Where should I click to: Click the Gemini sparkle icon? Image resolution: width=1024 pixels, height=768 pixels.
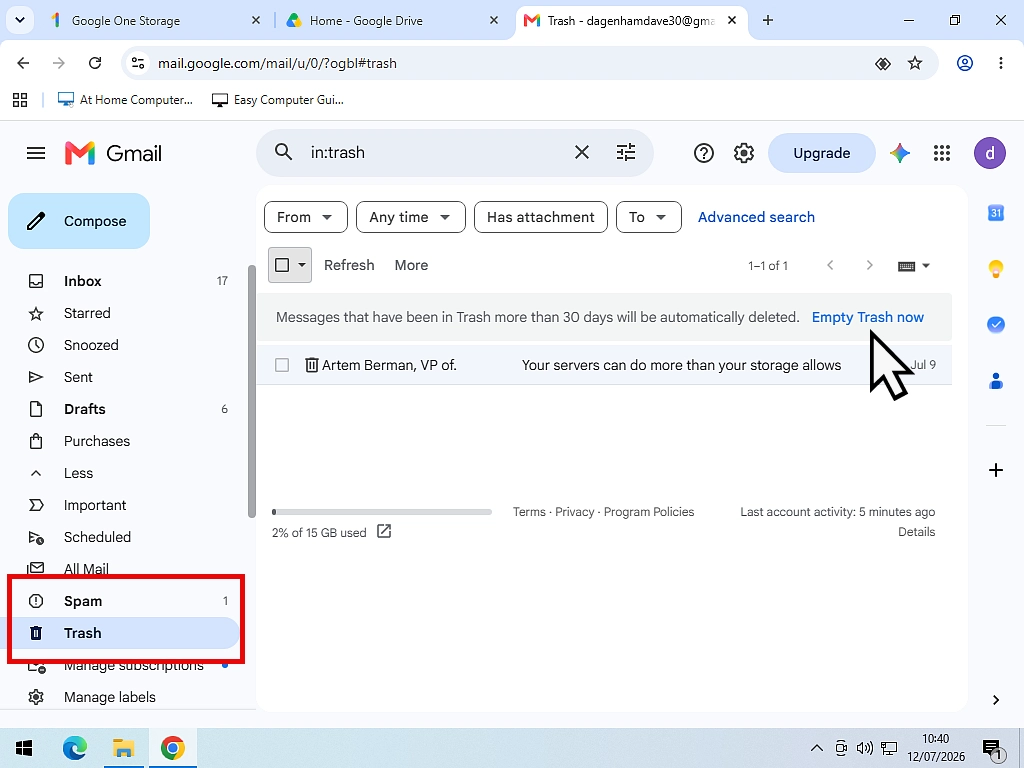[x=900, y=153]
